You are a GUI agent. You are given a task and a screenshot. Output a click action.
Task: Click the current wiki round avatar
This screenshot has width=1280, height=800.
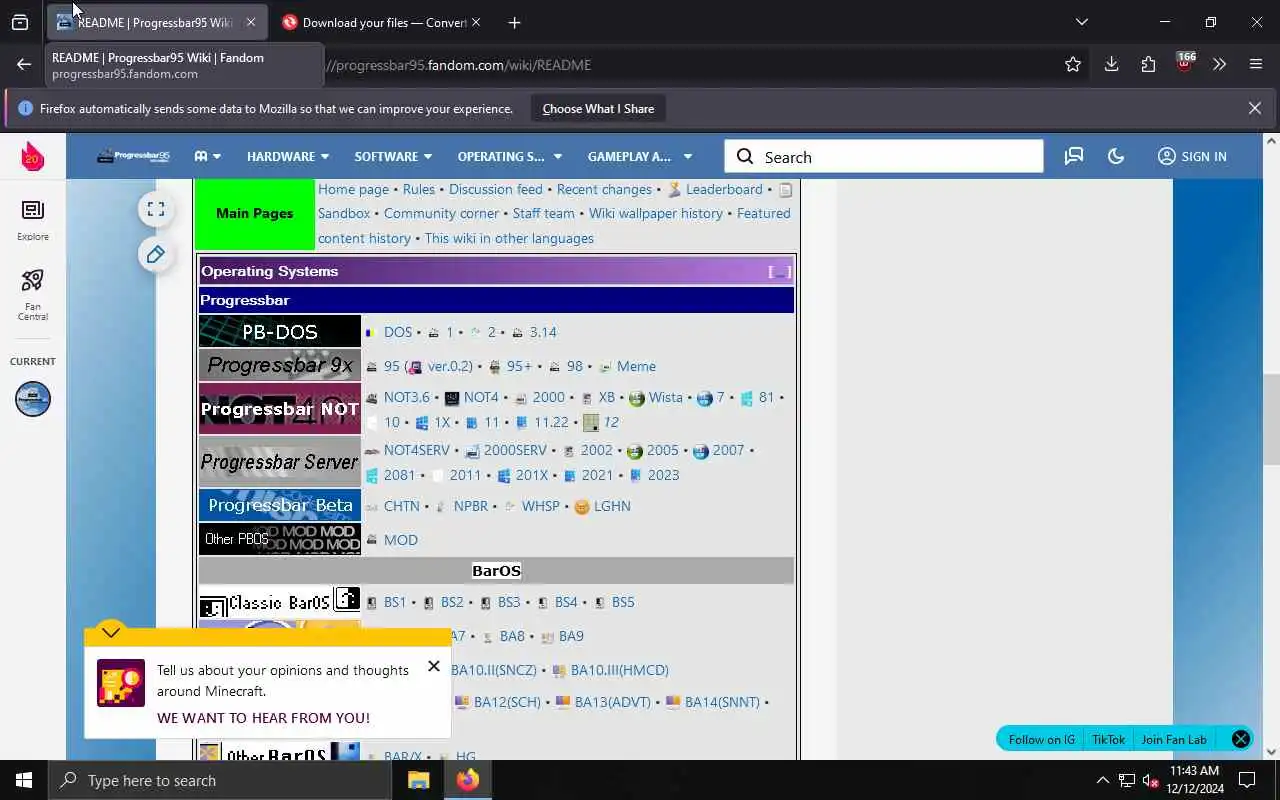pos(32,399)
